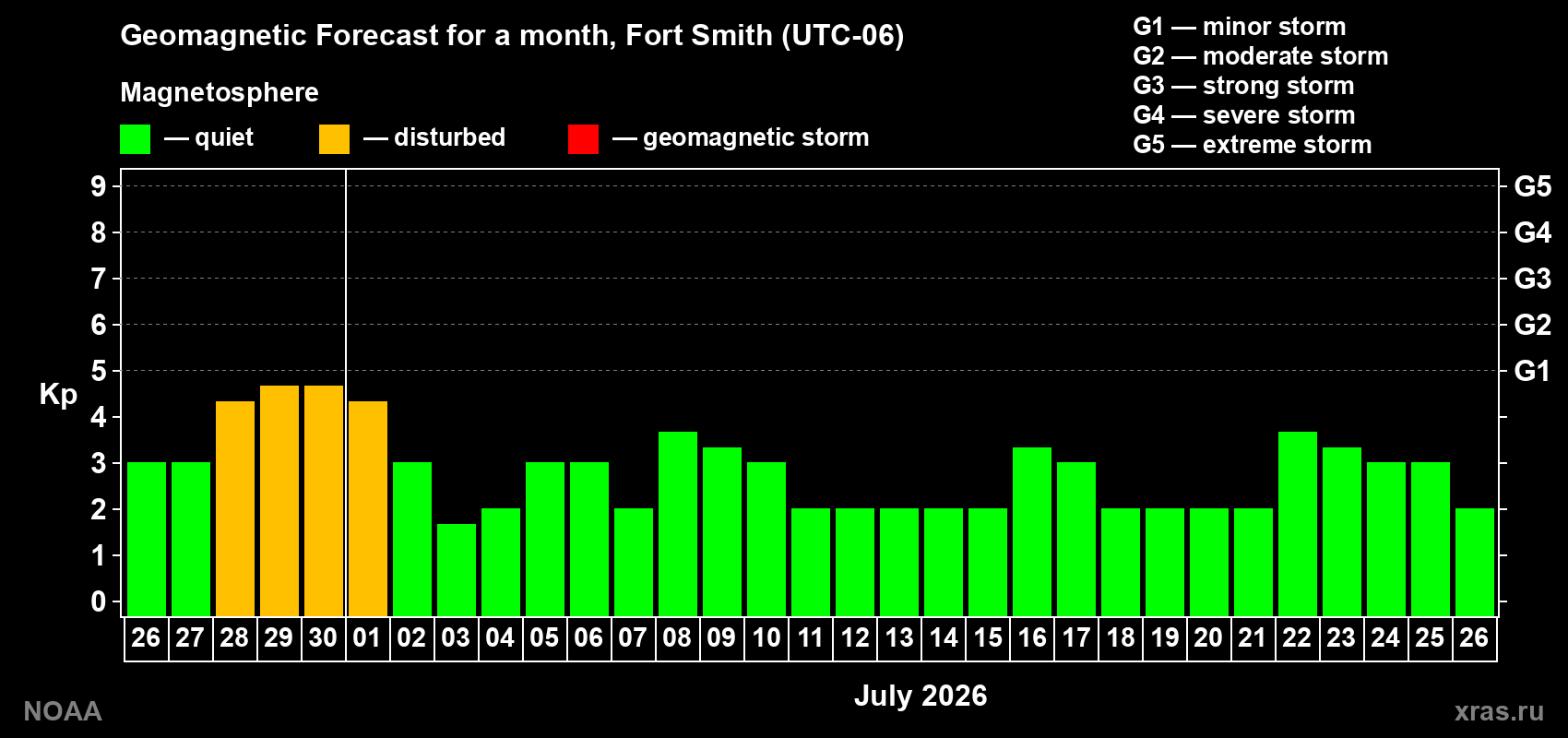Click the date label '05' on the axis
The width and height of the screenshot is (1568, 738).
pos(544,638)
